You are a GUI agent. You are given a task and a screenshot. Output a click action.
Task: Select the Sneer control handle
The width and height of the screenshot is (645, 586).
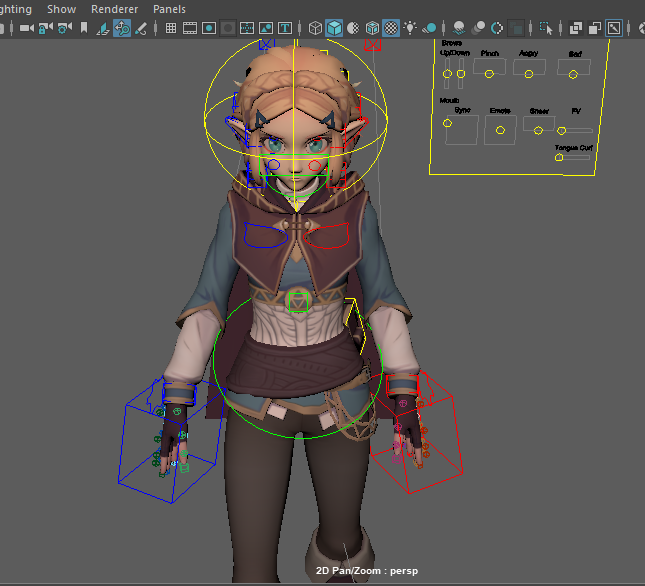pyautogui.click(x=538, y=131)
